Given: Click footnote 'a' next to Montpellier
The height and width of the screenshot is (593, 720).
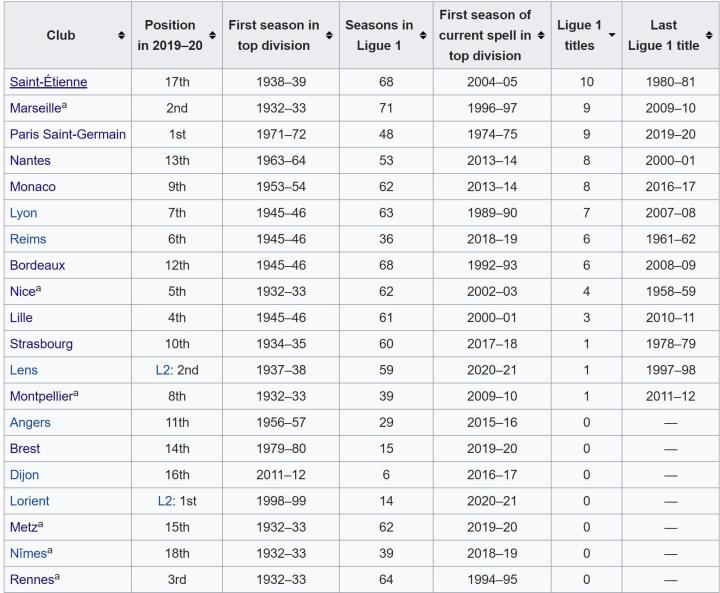Looking at the screenshot, I should pyautogui.click(x=75, y=393).
